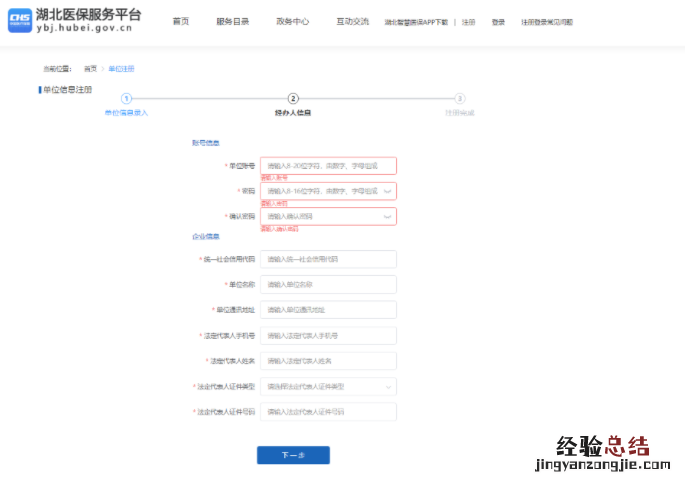
Task: Click 单位注册 breadcrumb item
Action: click(x=121, y=69)
